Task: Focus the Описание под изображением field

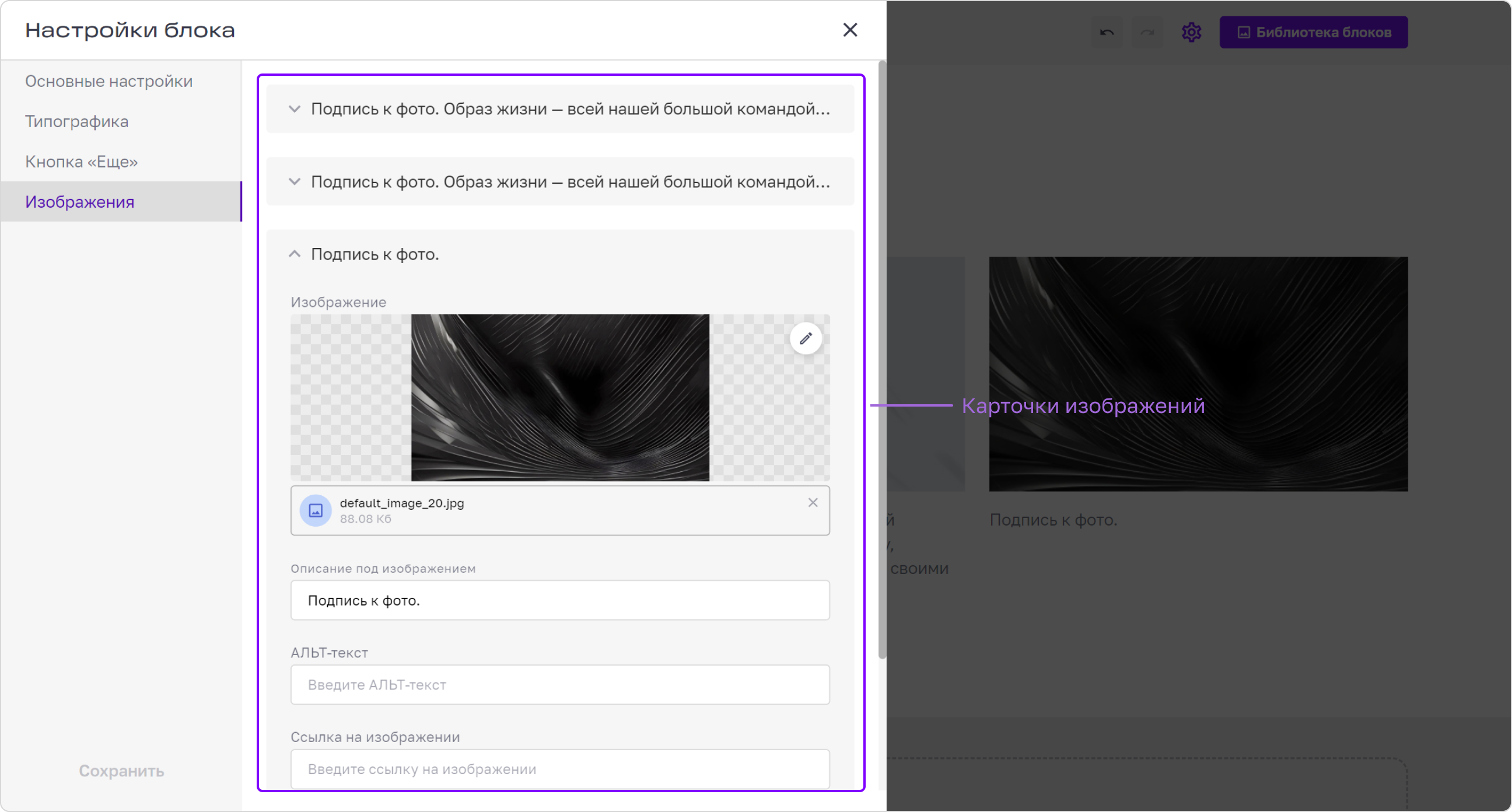Action: 560,600
